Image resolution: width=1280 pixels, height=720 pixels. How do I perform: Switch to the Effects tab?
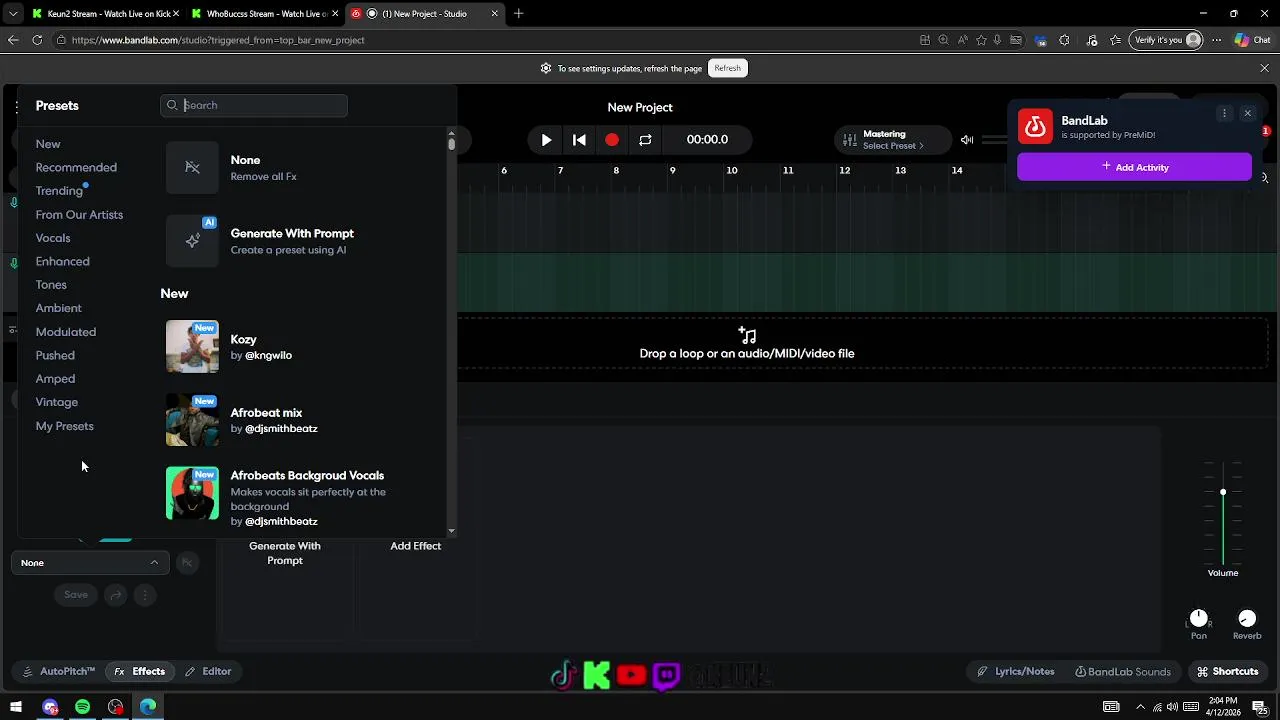pos(139,672)
